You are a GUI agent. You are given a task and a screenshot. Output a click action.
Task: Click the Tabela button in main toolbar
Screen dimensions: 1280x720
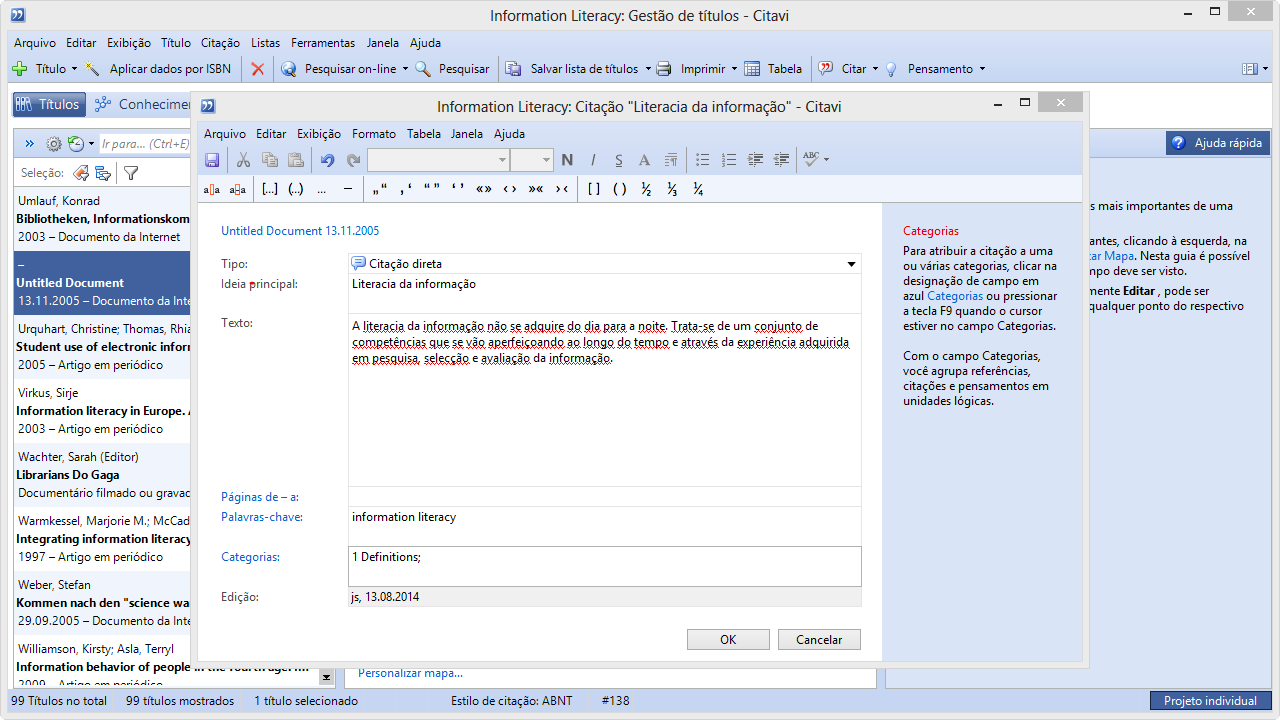(774, 69)
